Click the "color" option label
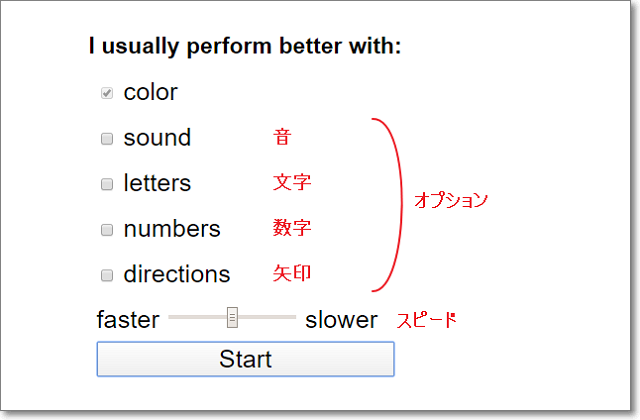 click(150, 93)
